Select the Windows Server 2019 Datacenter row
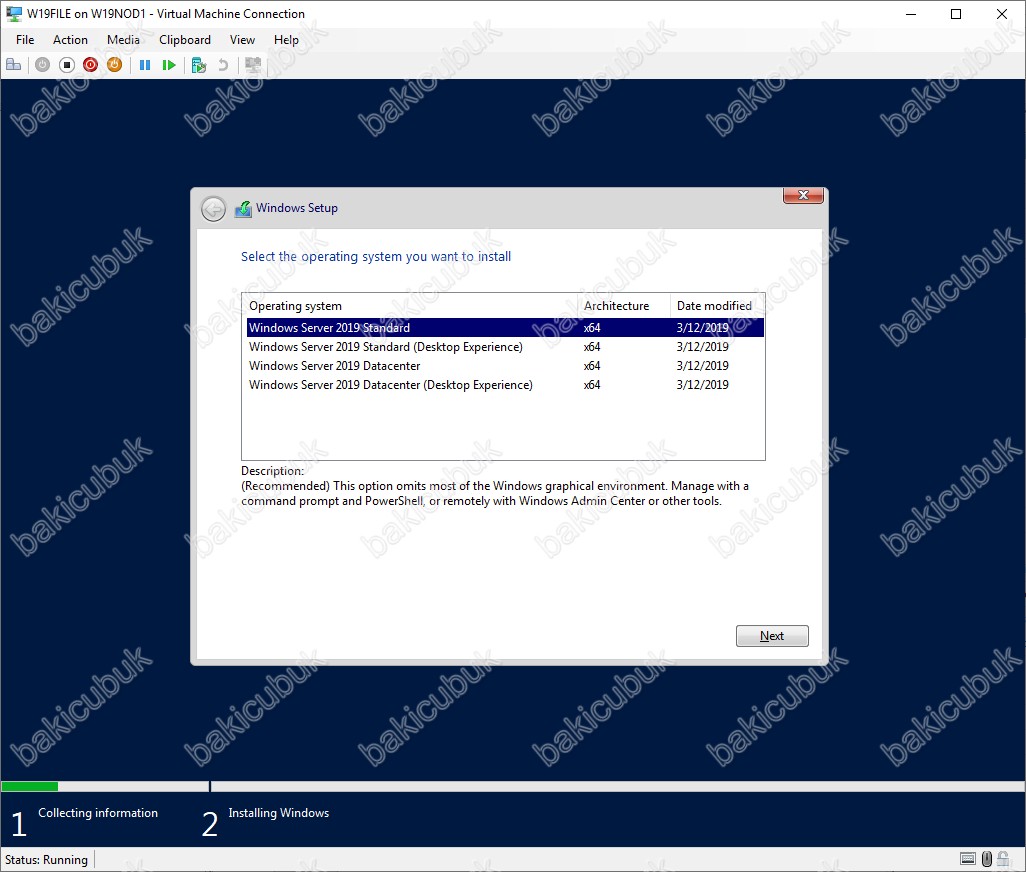The image size is (1026, 872). tap(505, 366)
